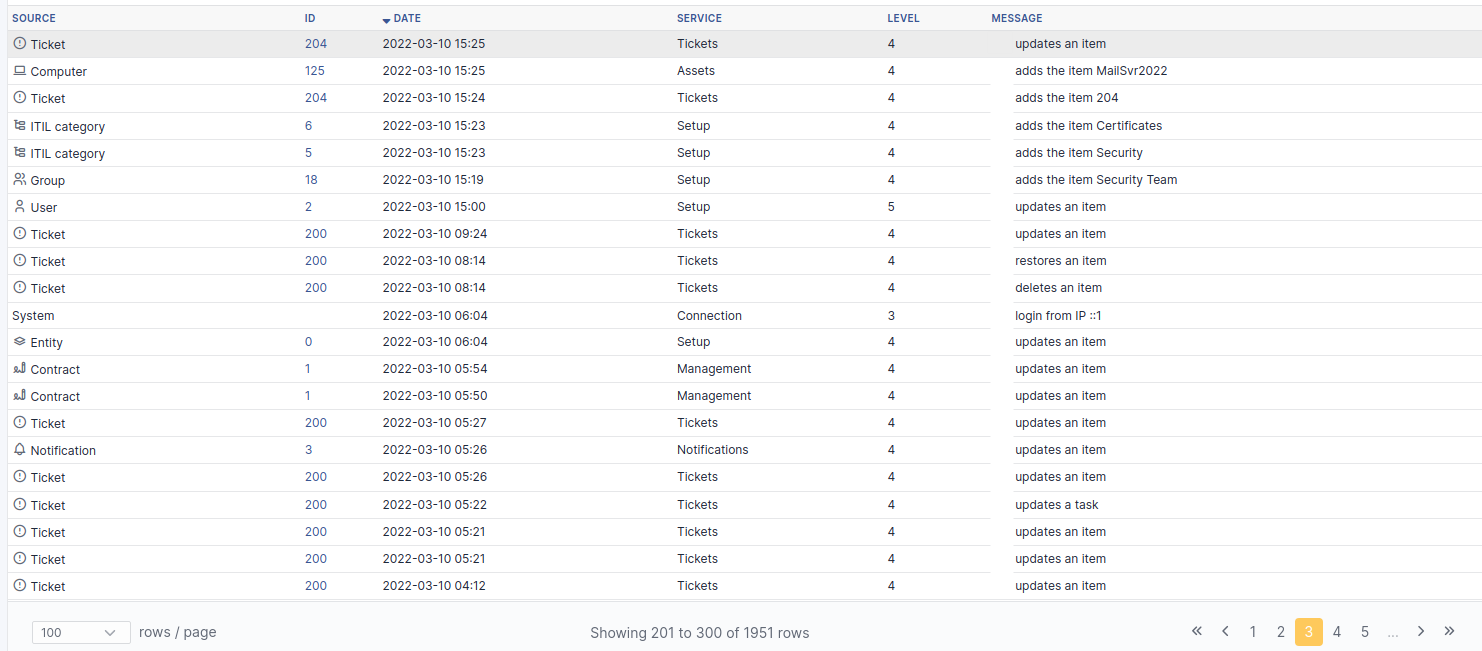The height and width of the screenshot is (651, 1482).
Task: Switch to page 1 of results
Action: (x=1253, y=632)
